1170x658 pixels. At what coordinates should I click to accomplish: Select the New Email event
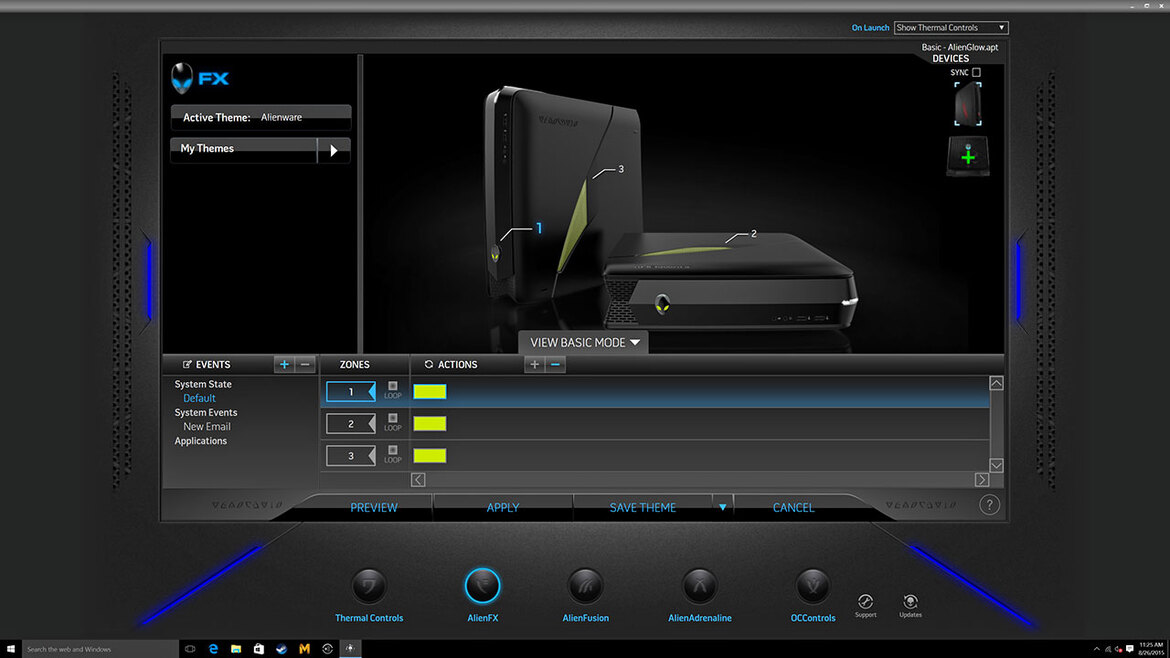pos(207,427)
